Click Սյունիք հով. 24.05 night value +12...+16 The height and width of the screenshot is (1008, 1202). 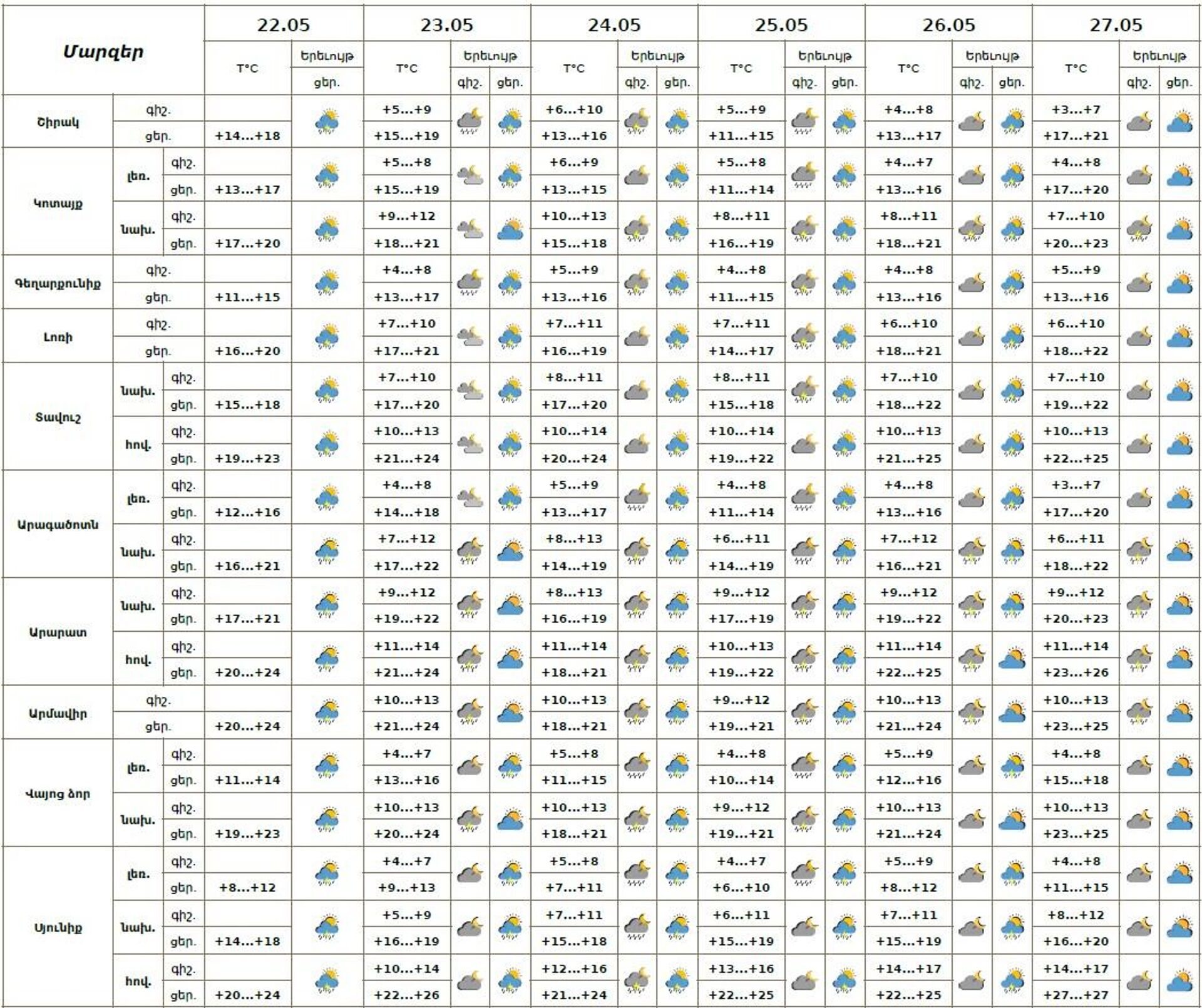tap(574, 969)
